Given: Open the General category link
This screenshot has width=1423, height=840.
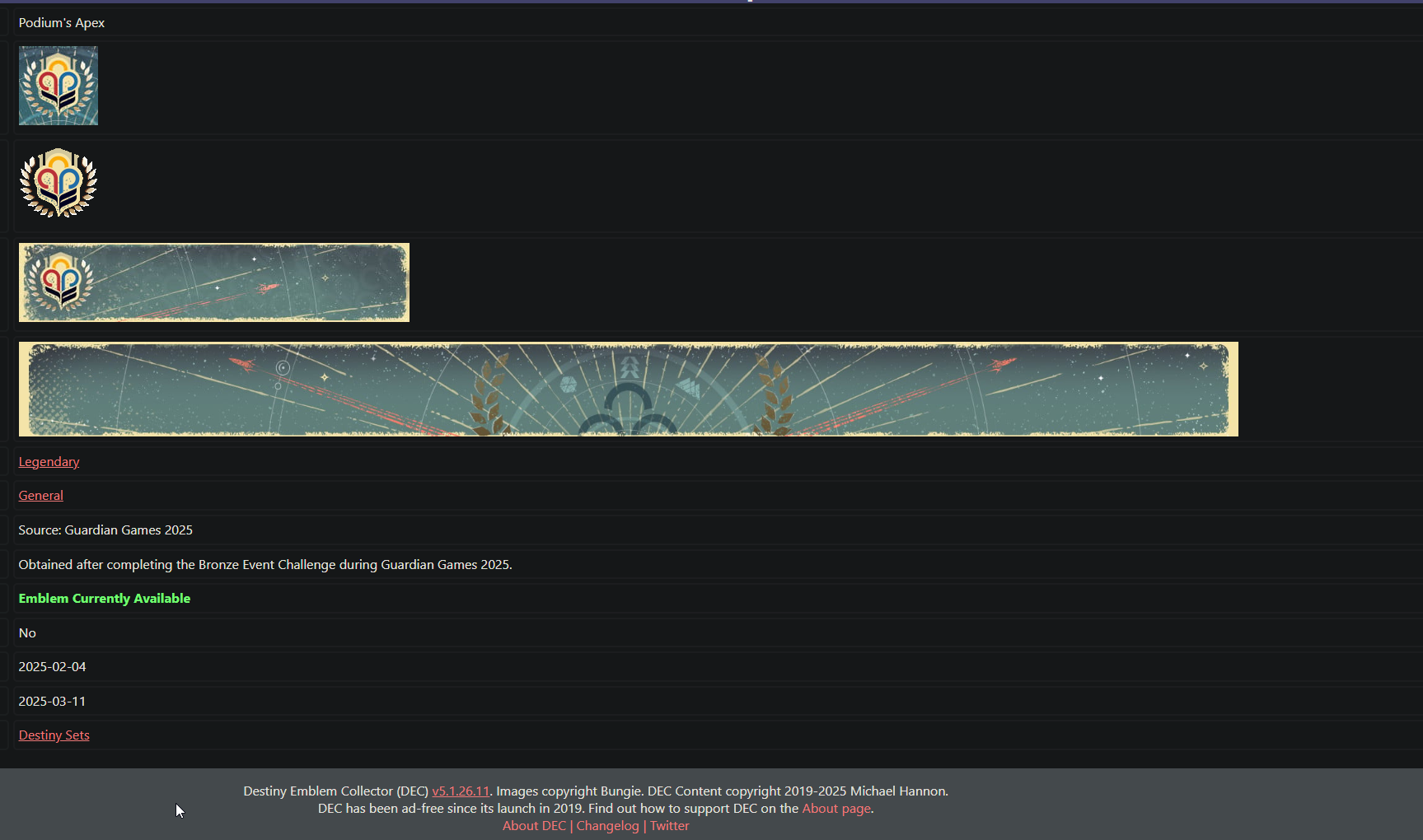Looking at the screenshot, I should point(40,496).
